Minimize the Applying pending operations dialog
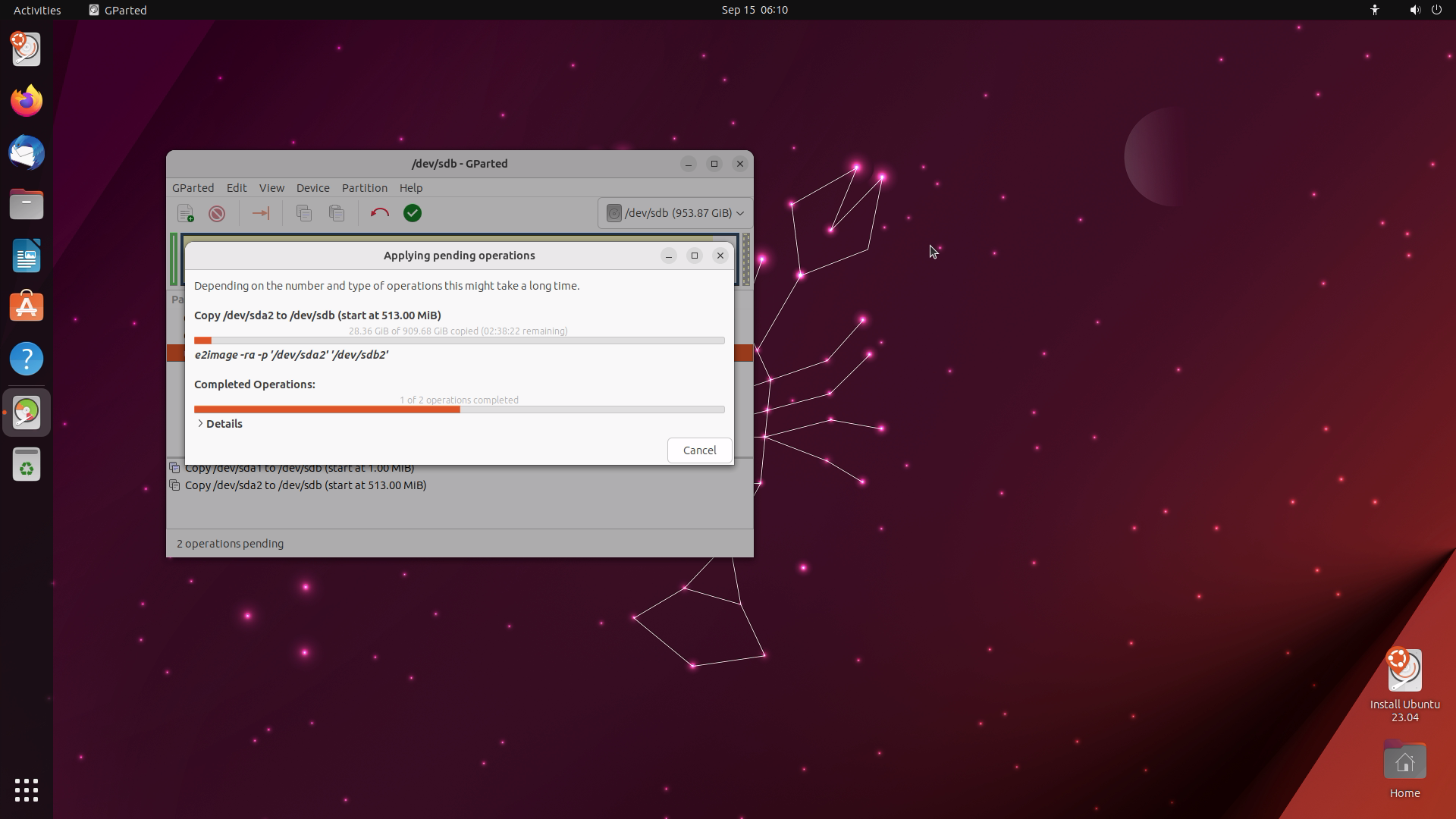Screen dimensions: 1456x819 tap(669, 256)
